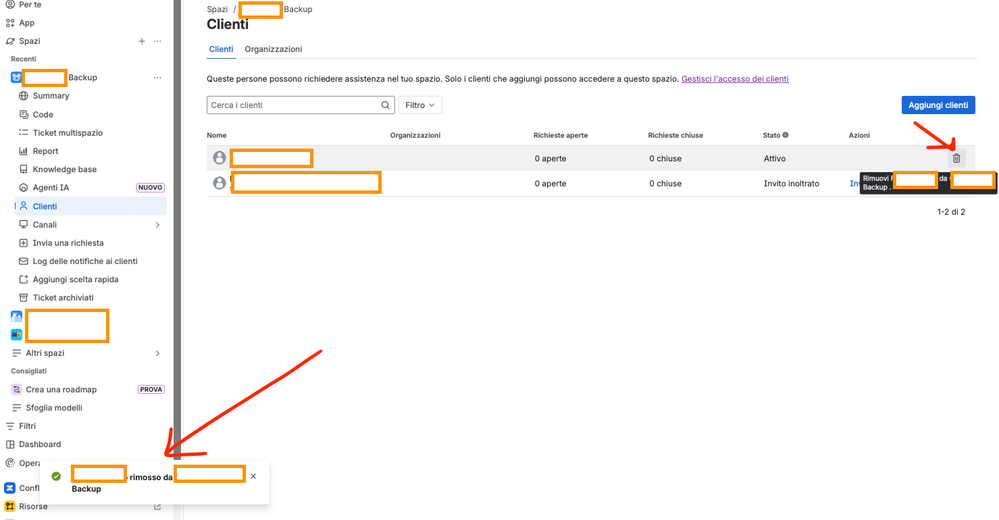The image size is (999, 520).
Task: Dismiss the rimosso notification with X
Action: point(253,477)
